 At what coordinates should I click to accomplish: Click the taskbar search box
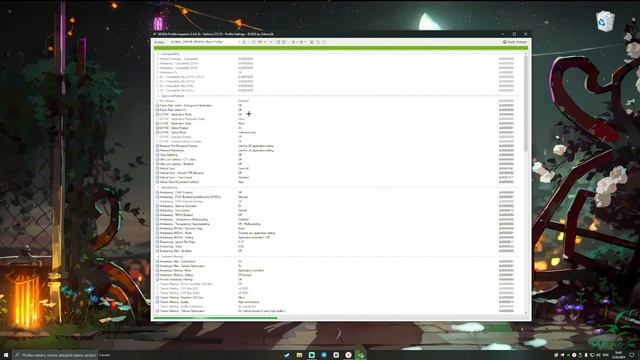56,355
